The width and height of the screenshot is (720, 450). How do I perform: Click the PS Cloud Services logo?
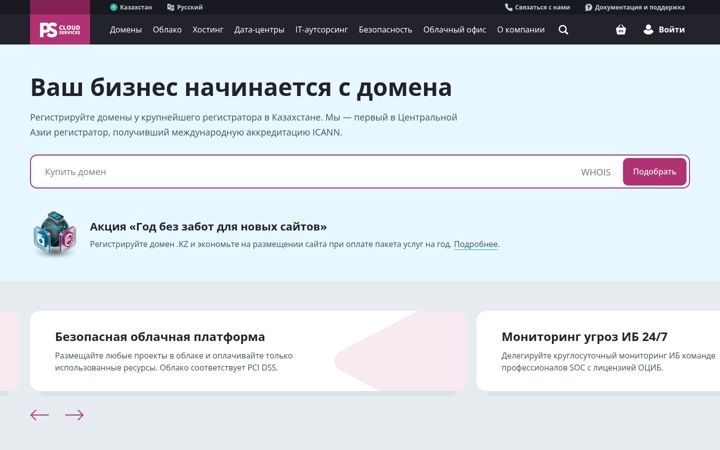(x=60, y=29)
